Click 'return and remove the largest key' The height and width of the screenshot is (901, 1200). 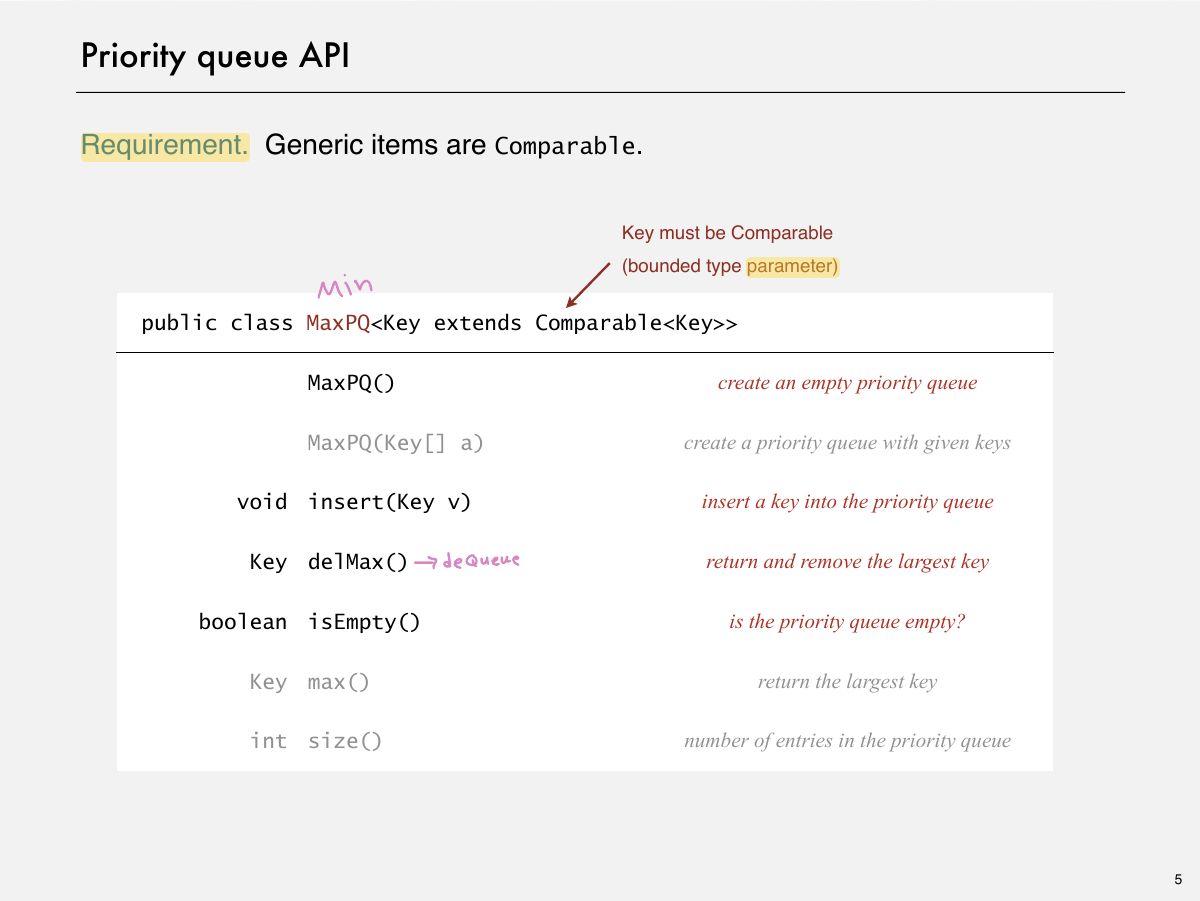pyautogui.click(x=847, y=562)
